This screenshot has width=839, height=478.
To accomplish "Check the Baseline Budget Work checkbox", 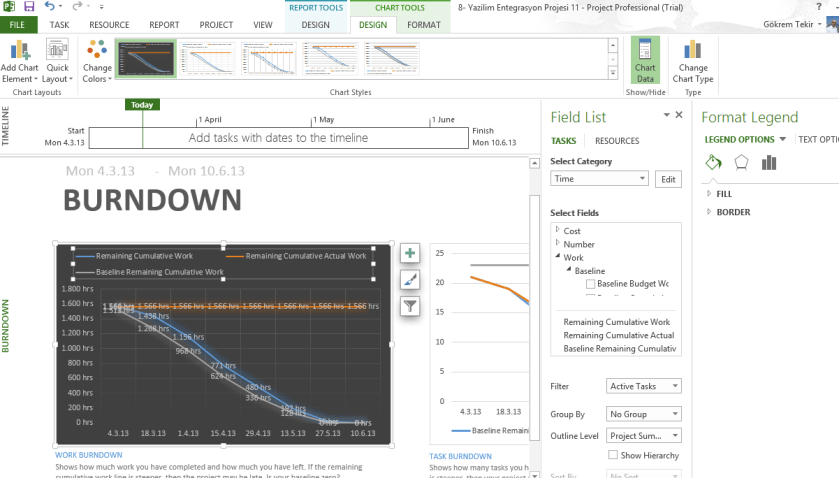I will point(591,284).
